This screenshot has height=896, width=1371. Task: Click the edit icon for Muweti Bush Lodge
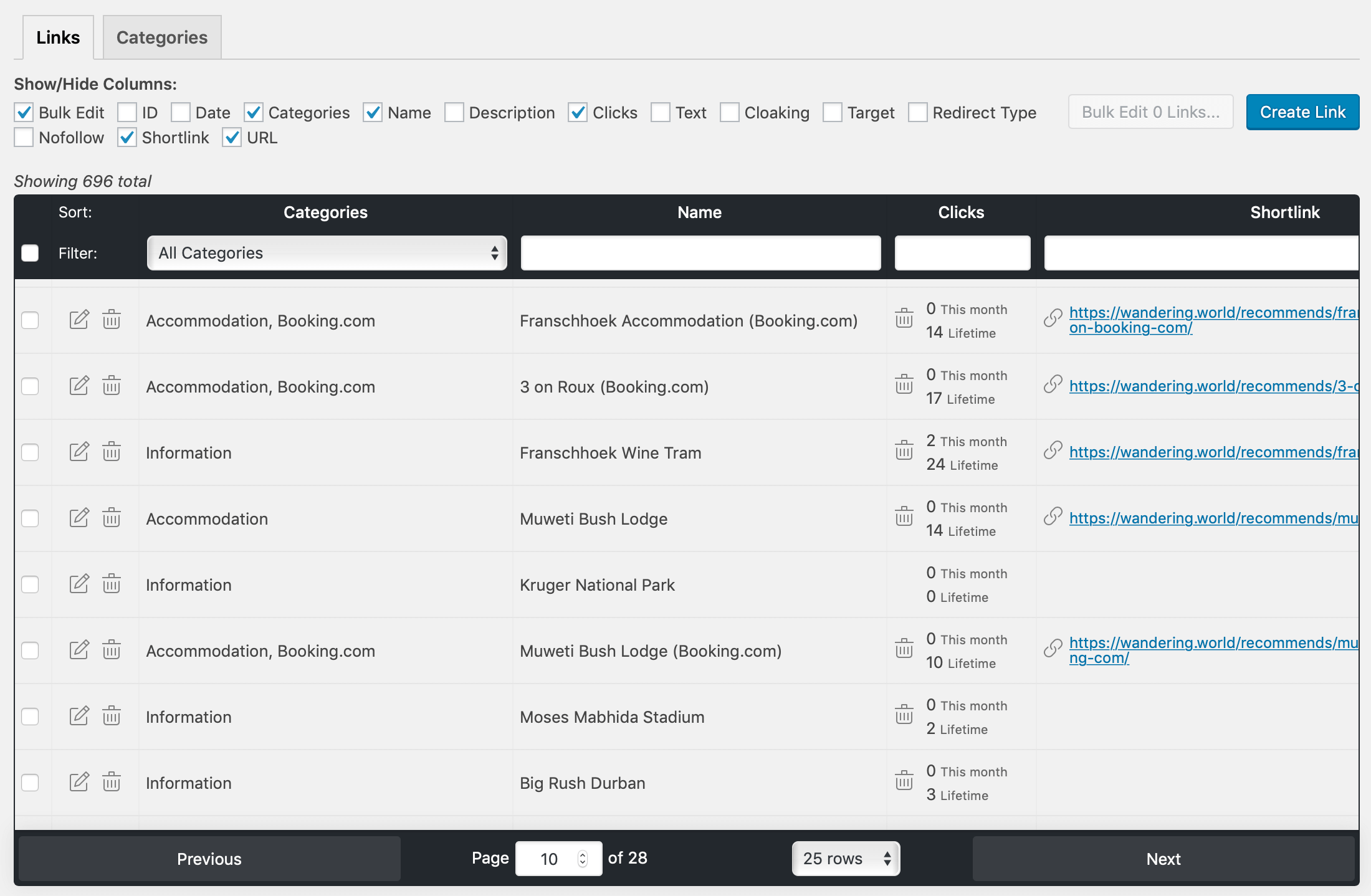[x=78, y=518]
